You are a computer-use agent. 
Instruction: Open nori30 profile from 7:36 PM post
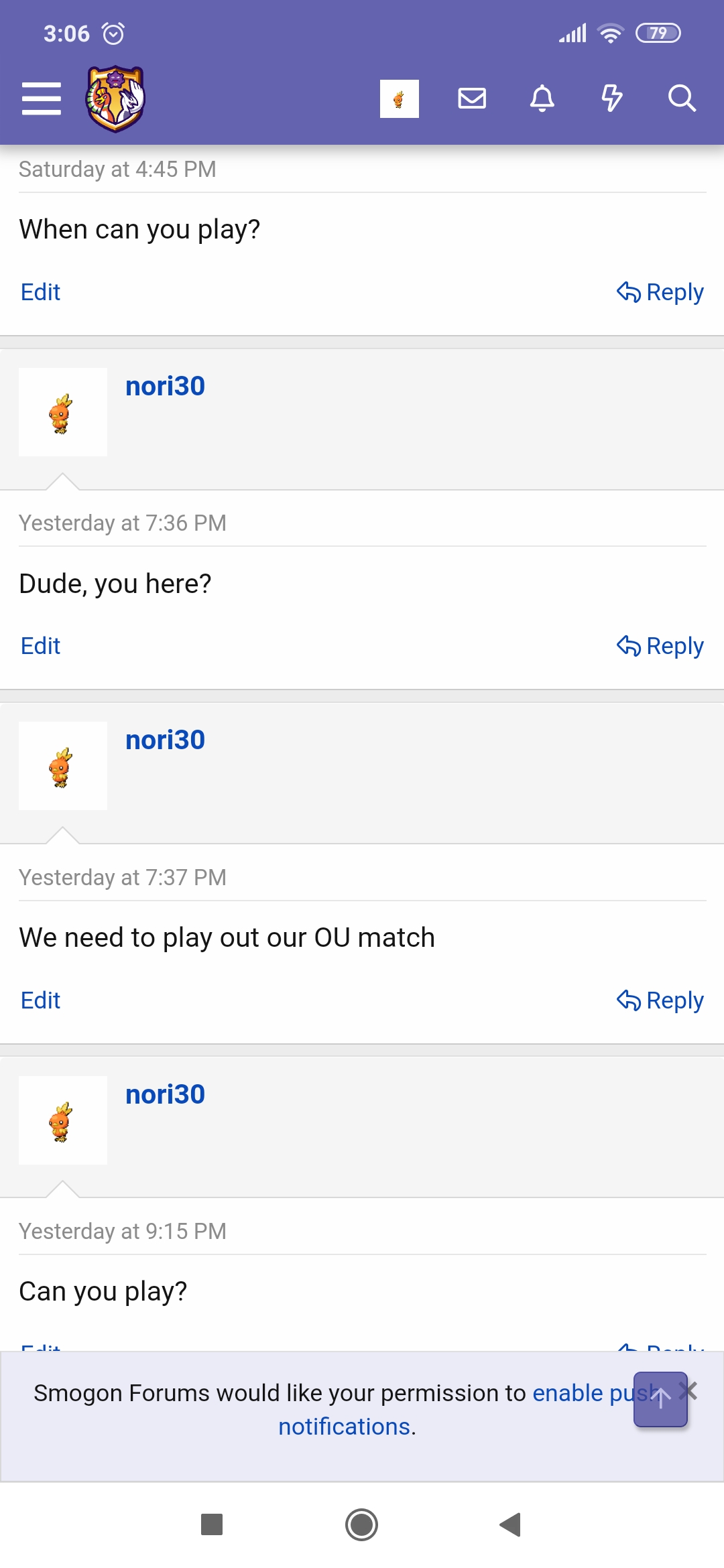pos(165,387)
